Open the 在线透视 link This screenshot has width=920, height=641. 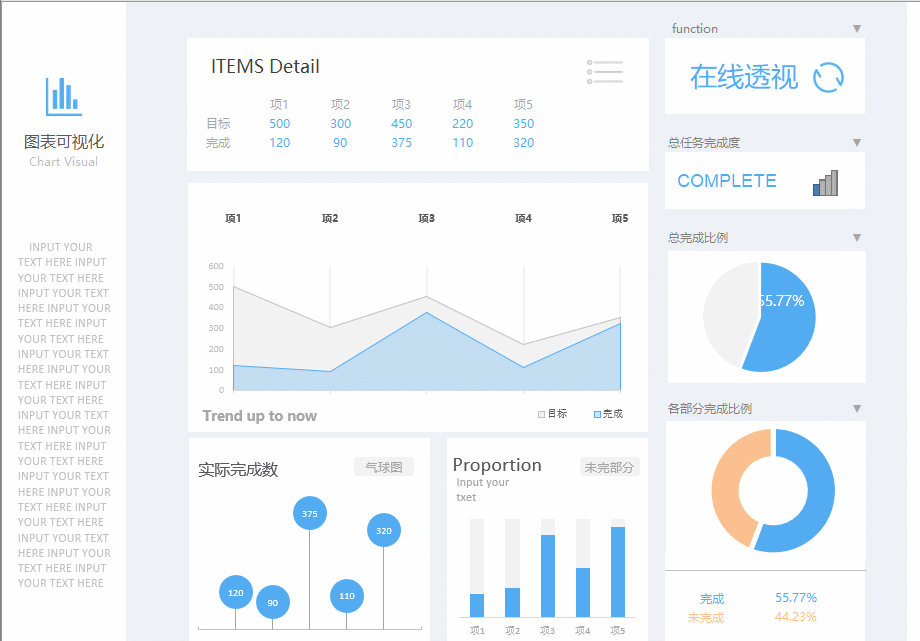click(743, 77)
